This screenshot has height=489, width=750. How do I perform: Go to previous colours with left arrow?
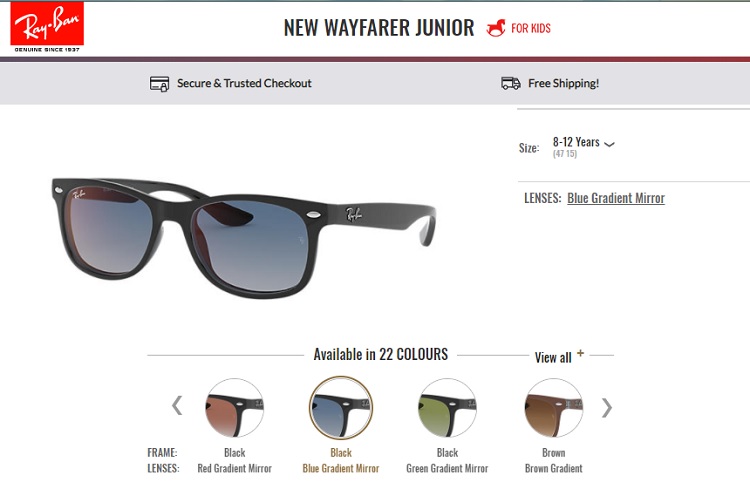tap(177, 405)
